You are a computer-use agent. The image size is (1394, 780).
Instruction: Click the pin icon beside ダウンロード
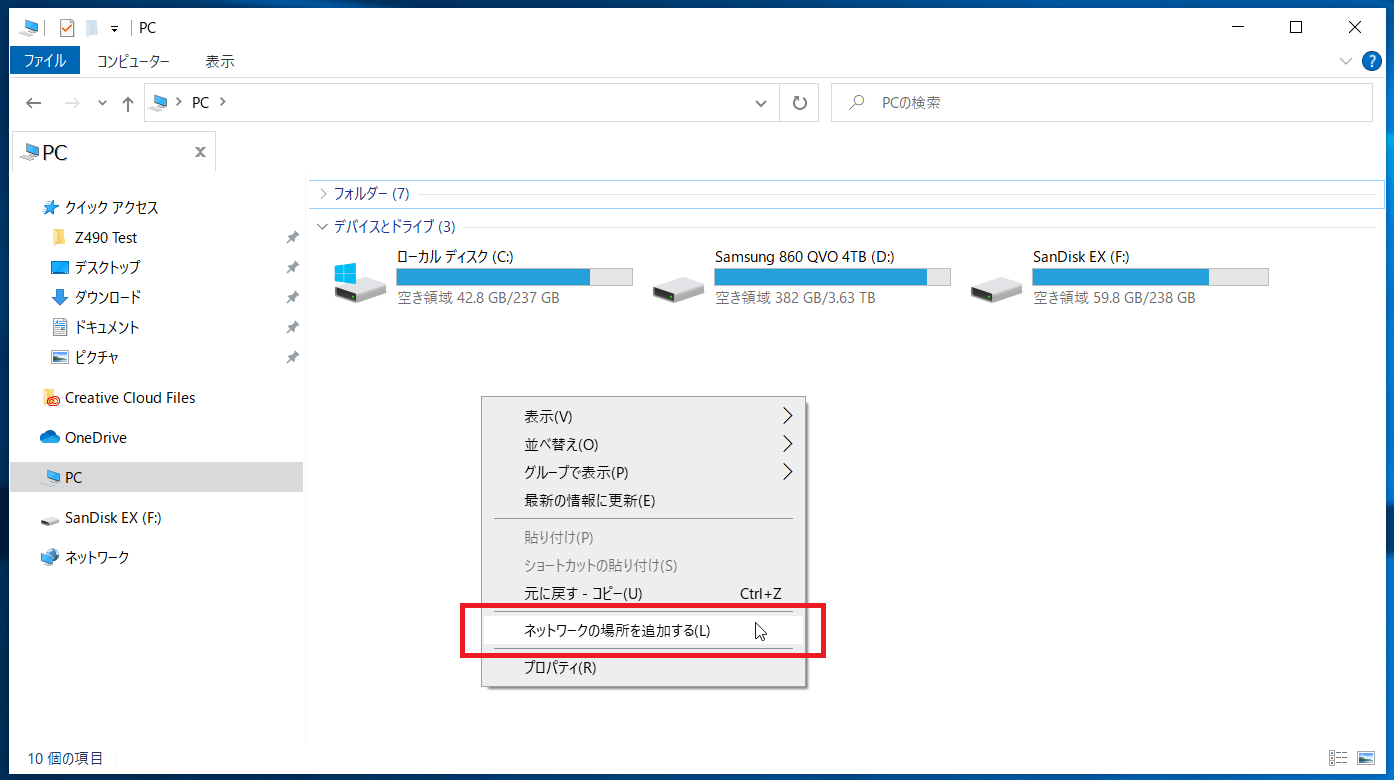pos(292,298)
